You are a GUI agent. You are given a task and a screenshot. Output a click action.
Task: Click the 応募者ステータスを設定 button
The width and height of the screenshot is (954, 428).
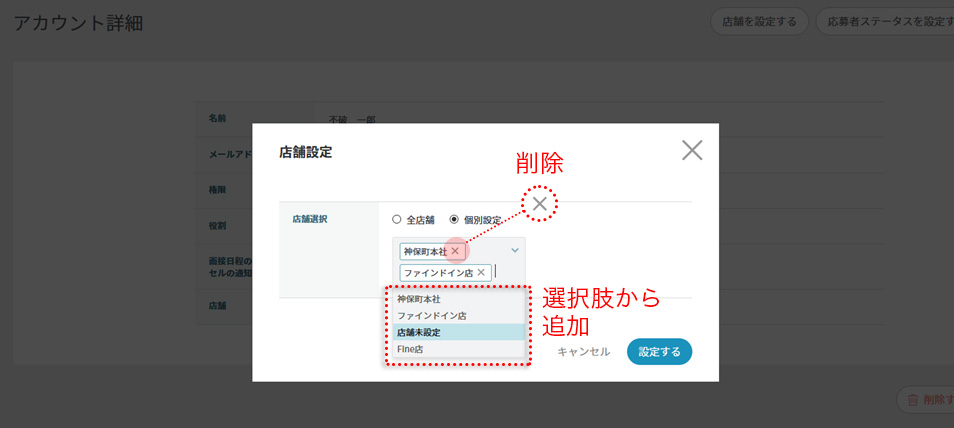[x=886, y=22]
